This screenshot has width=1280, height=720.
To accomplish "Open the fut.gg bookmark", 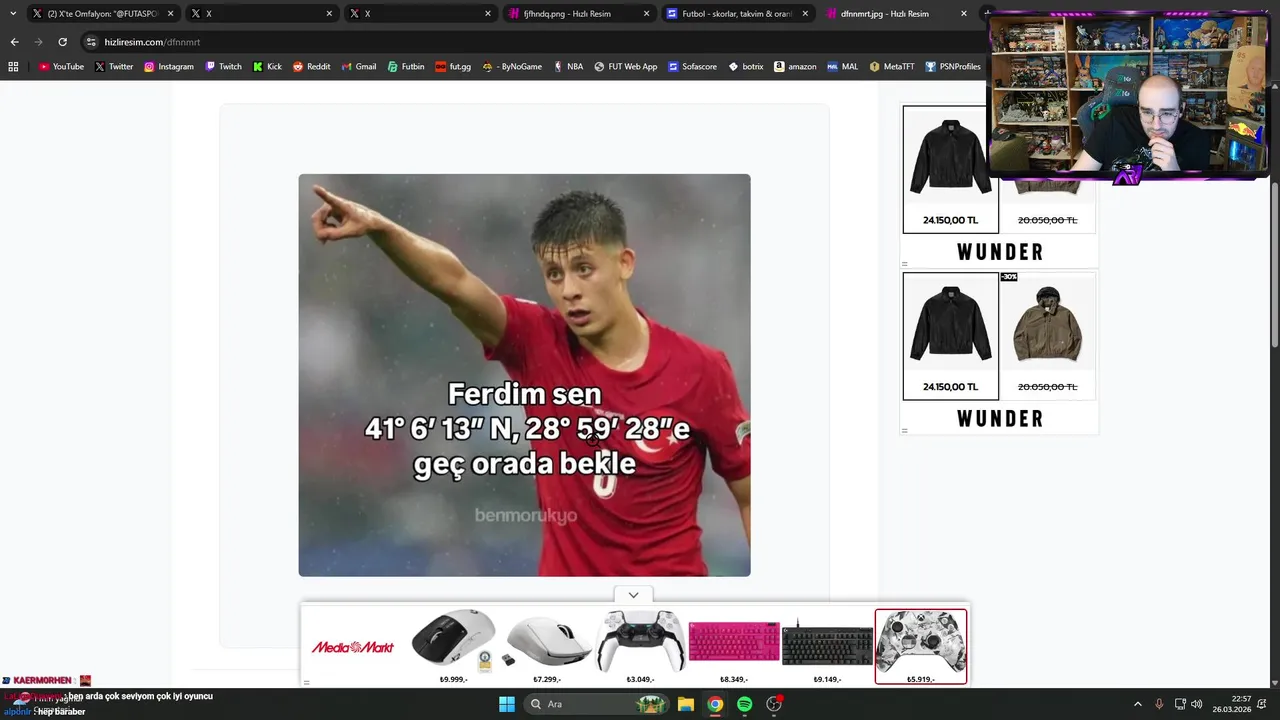I will click(453, 67).
